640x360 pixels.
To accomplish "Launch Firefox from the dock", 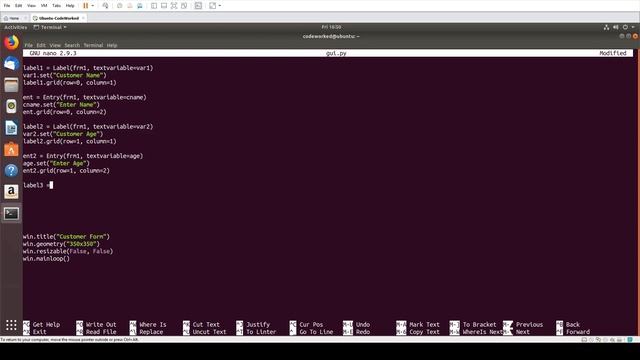I will pyautogui.click(x=11, y=42).
